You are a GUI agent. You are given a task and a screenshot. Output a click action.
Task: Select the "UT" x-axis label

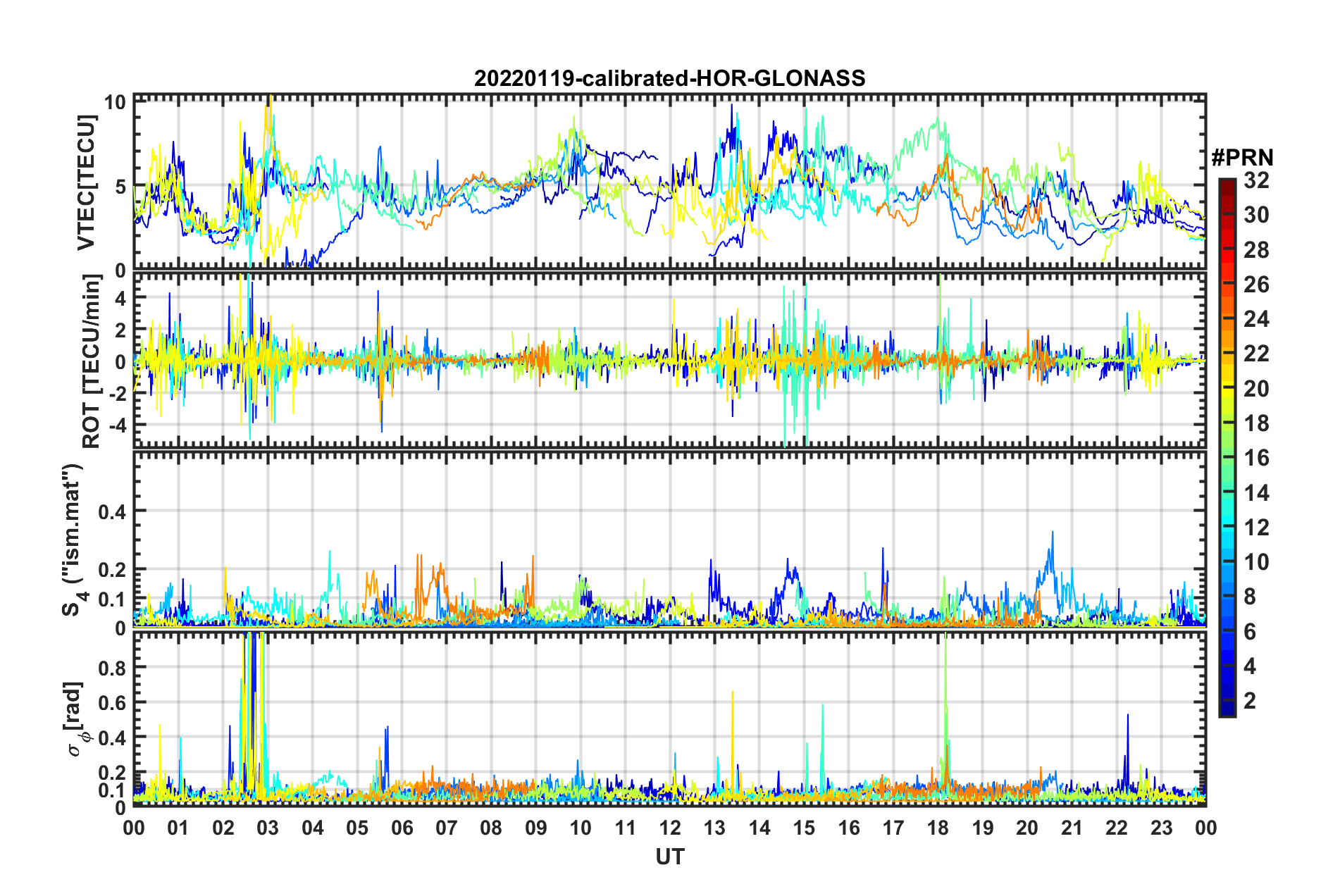pos(670,857)
